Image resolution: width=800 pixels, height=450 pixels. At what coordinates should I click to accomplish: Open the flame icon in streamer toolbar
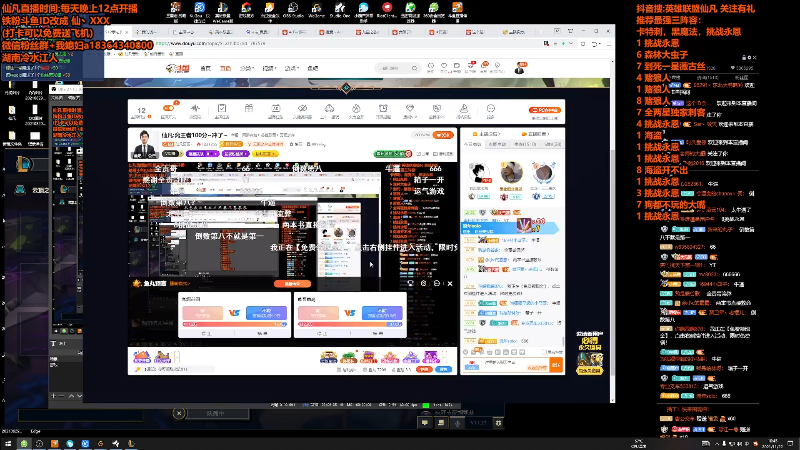tap(356, 108)
